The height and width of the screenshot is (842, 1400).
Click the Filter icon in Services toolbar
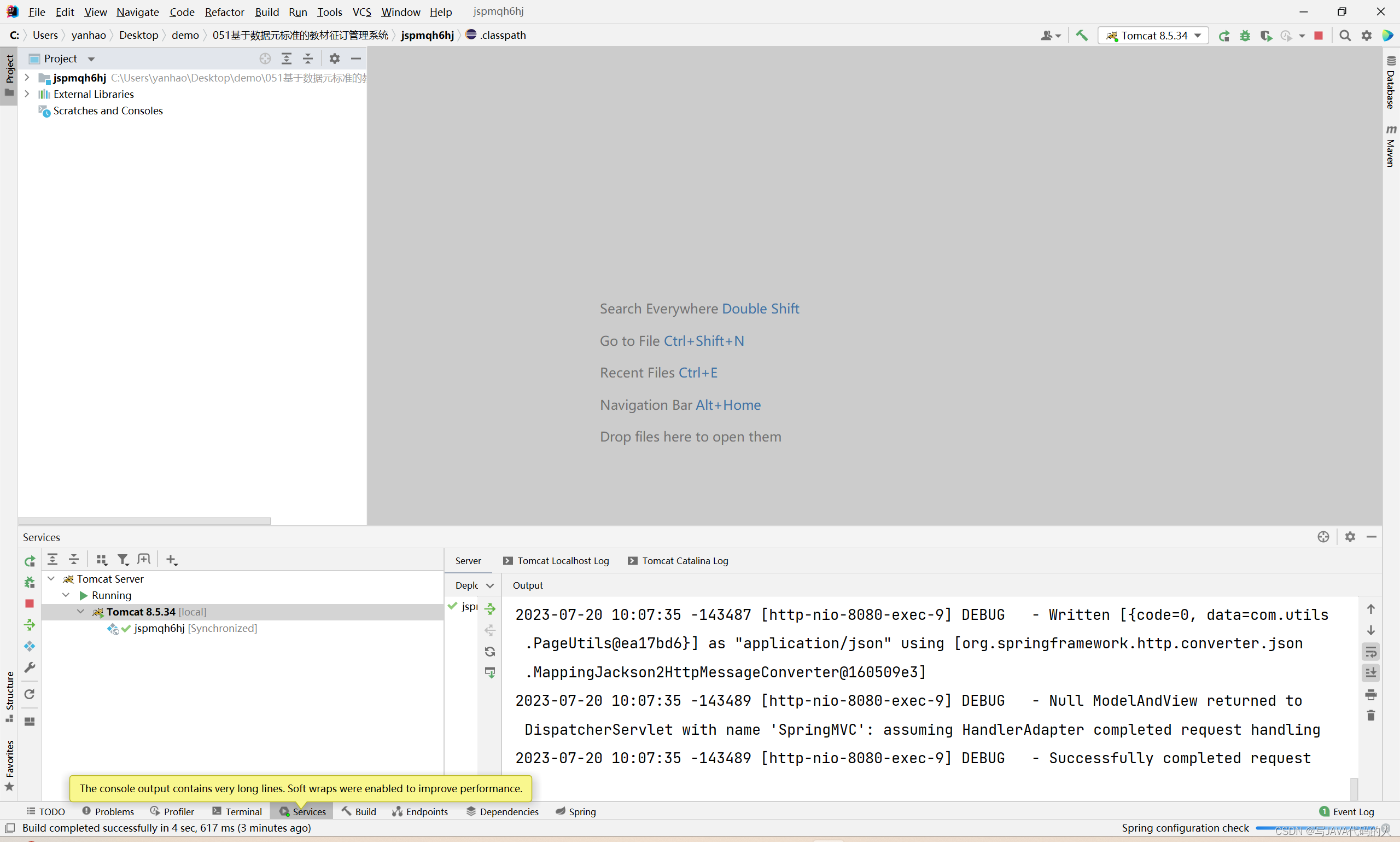coord(122,560)
